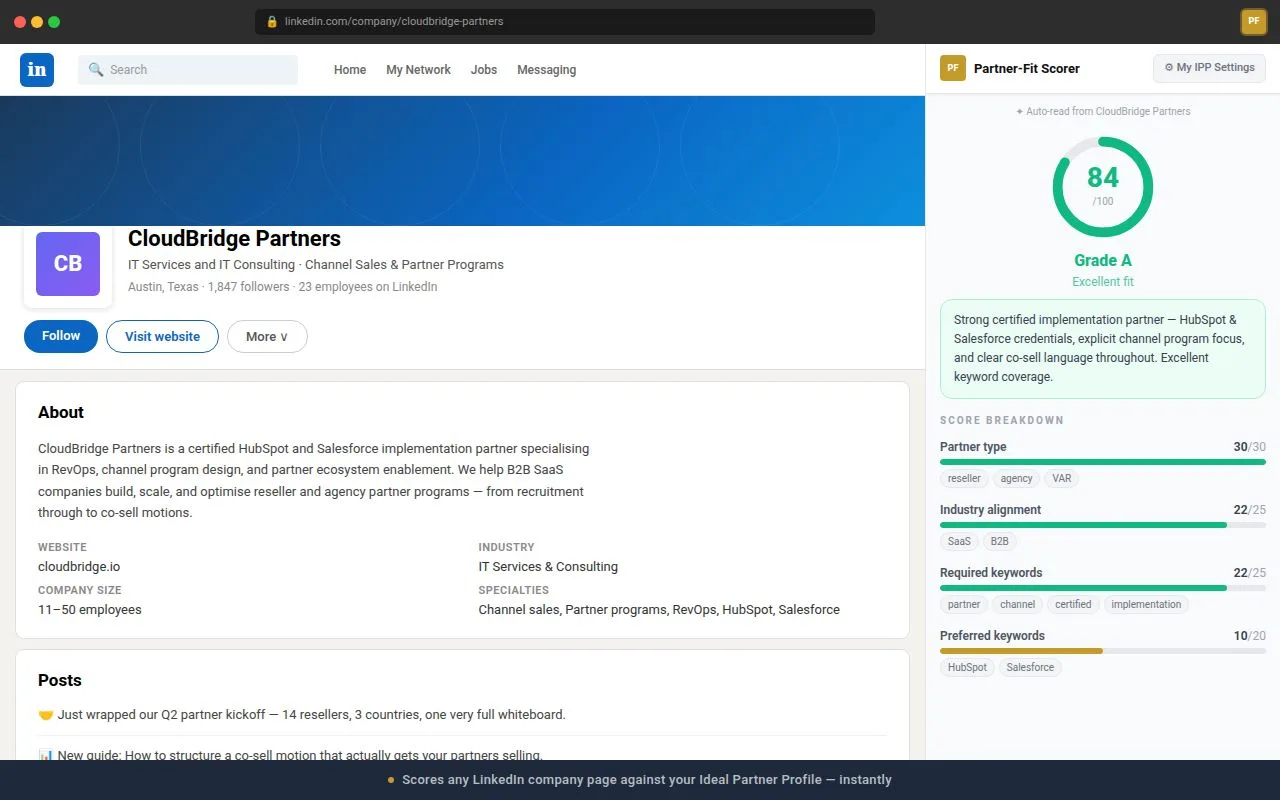Click the '23 employees on LinkedIn' text

368,287
